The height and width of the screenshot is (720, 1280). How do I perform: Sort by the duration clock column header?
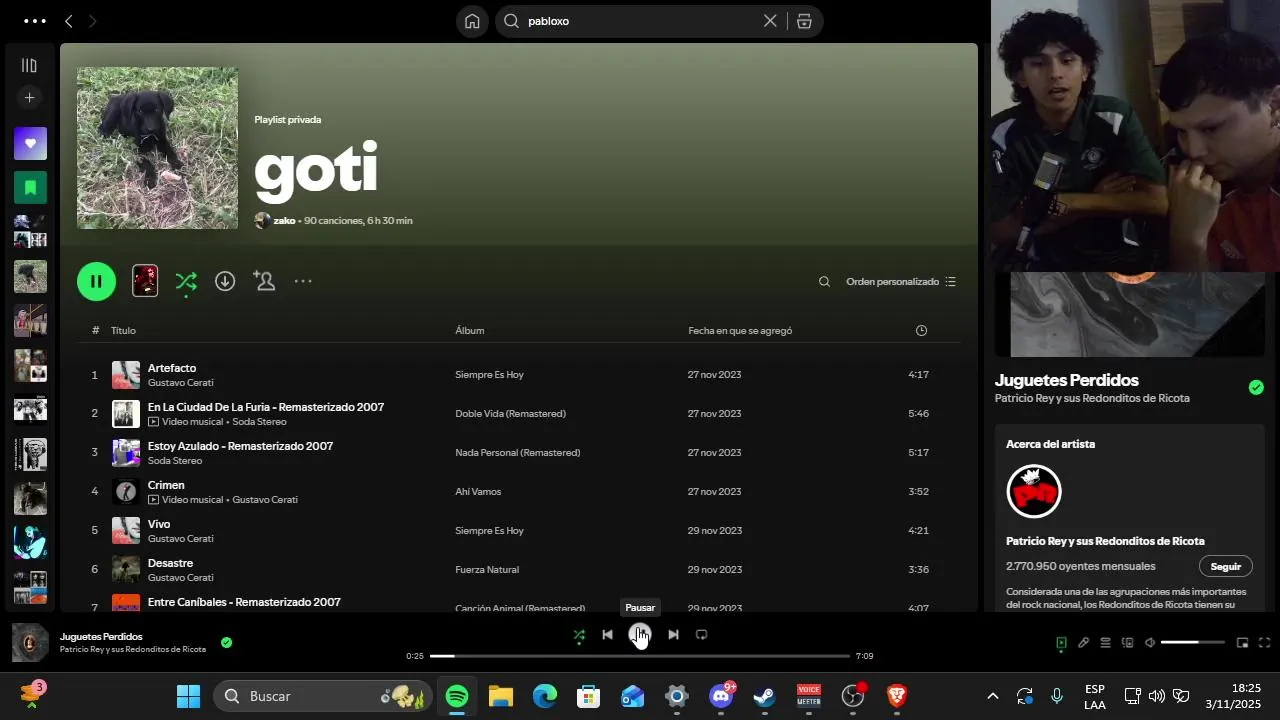[x=921, y=331]
